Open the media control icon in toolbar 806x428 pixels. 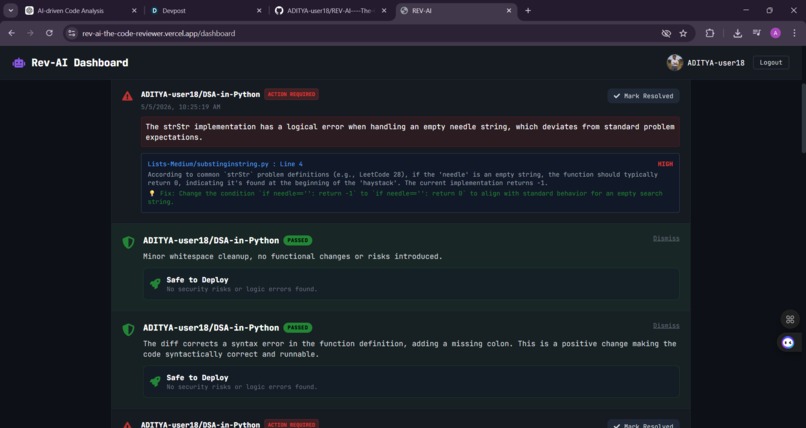coord(757,33)
